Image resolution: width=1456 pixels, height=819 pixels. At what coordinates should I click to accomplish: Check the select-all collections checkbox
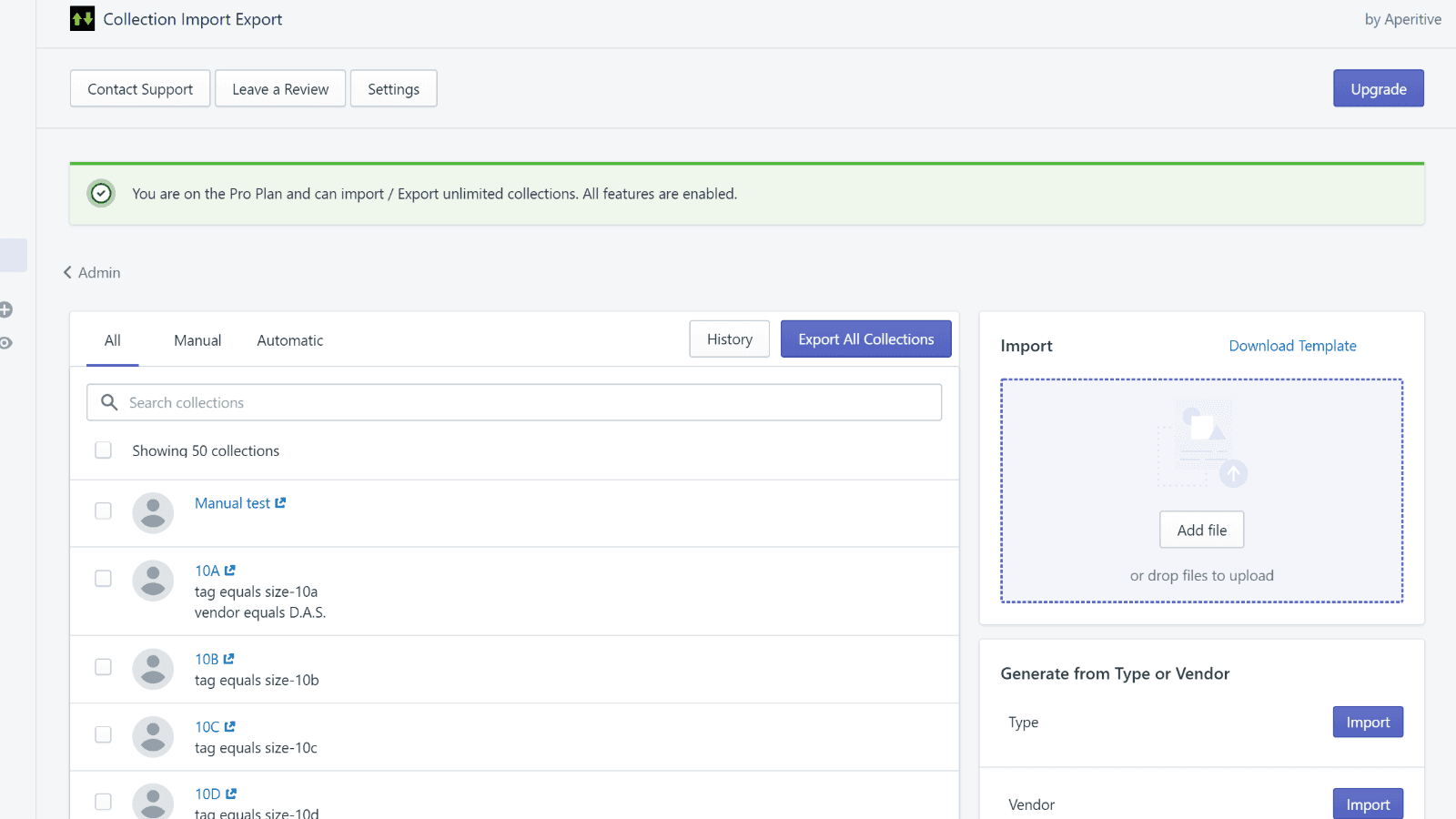coord(103,450)
